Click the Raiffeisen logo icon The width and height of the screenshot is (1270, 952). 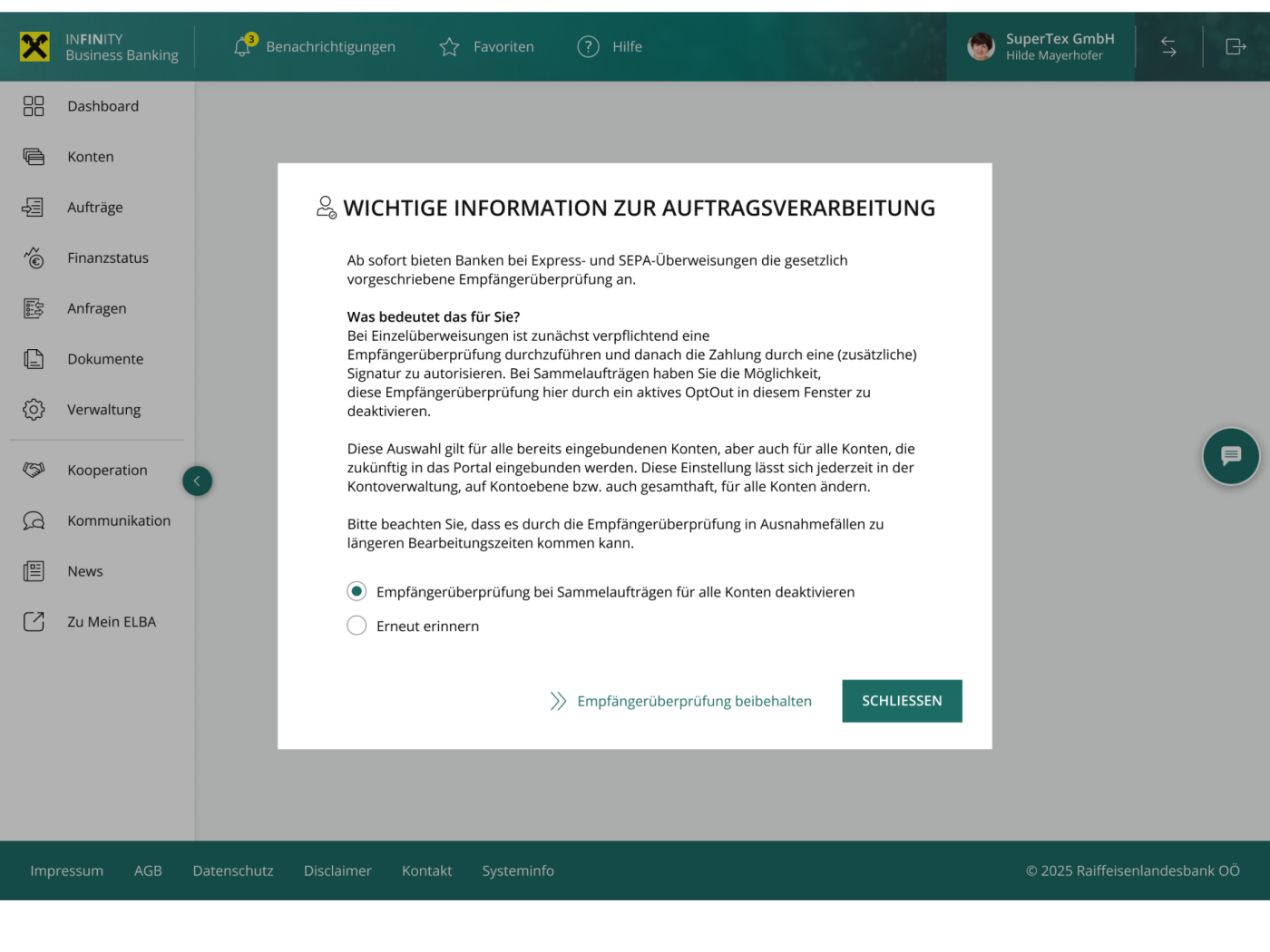pyautogui.click(x=34, y=46)
